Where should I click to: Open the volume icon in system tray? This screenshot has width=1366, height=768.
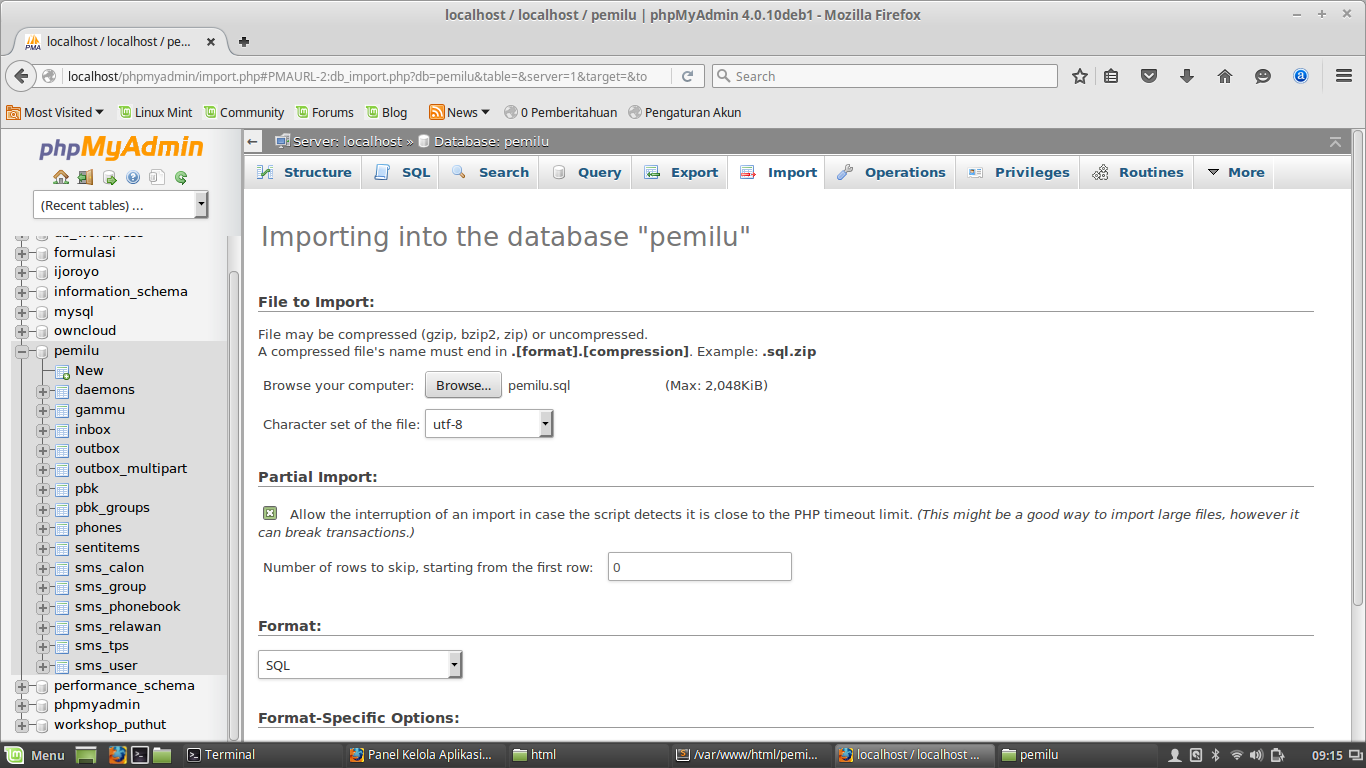click(x=1258, y=755)
